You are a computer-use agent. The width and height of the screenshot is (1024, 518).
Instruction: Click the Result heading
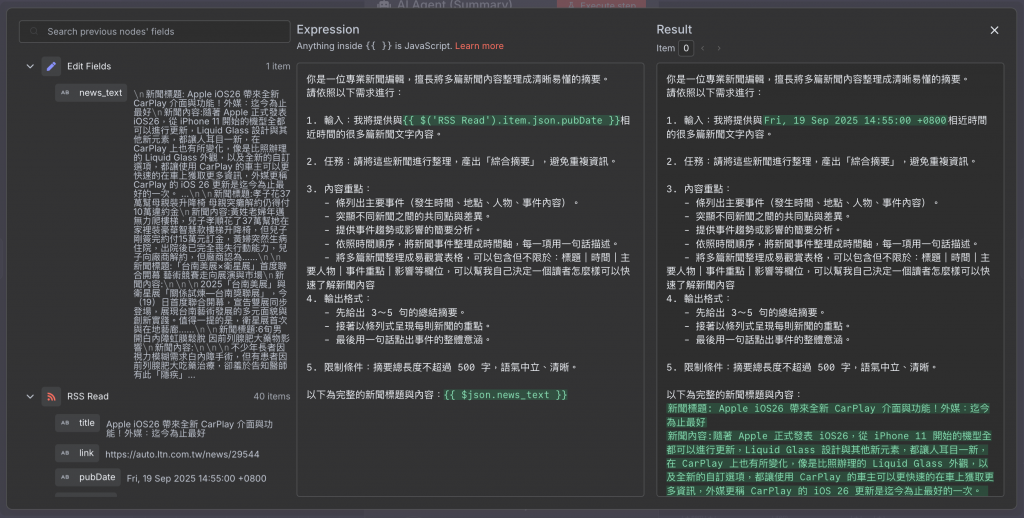click(674, 29)
